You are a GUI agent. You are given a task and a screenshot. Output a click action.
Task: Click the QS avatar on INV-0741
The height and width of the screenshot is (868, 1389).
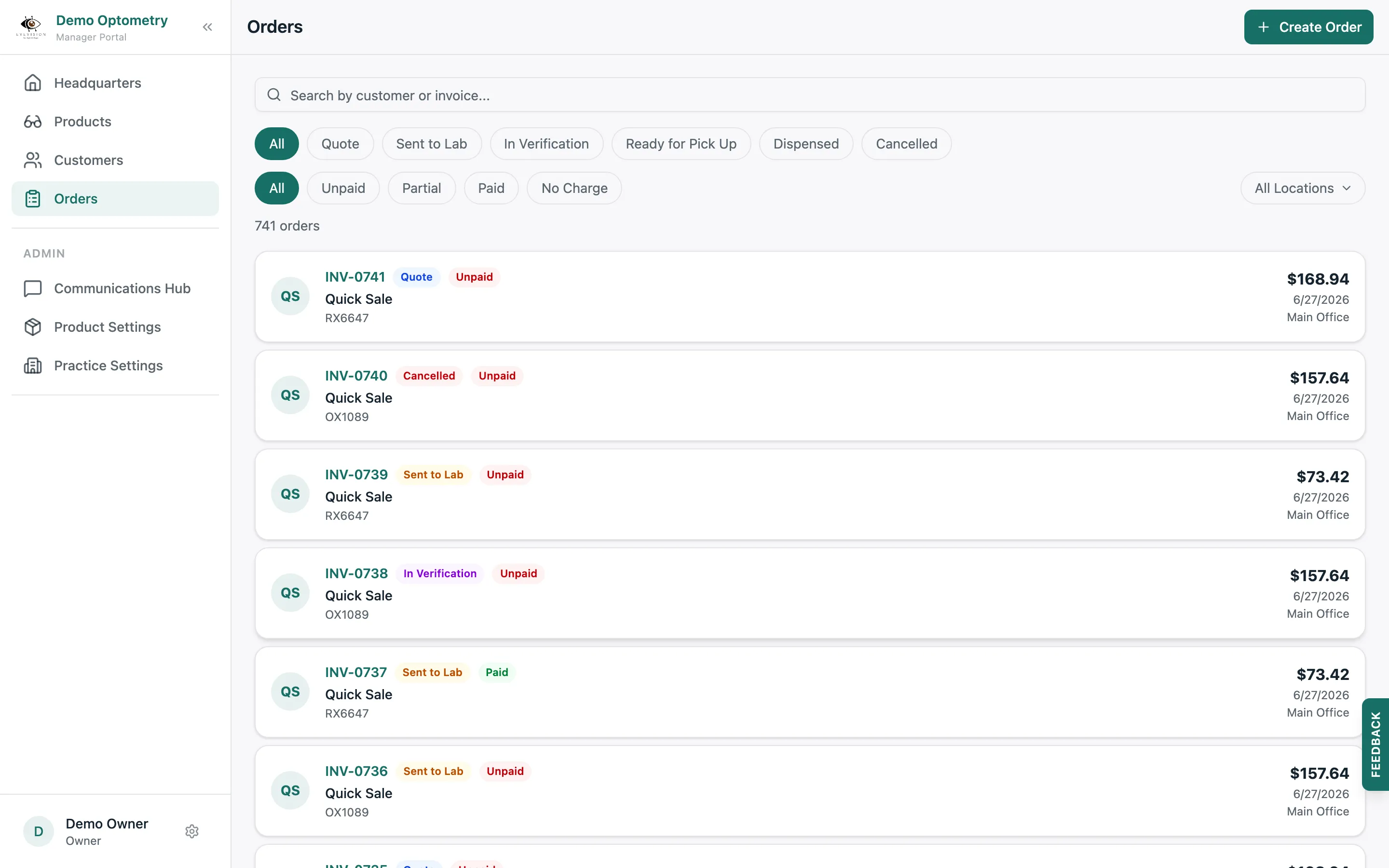pyautogui.click(x=290, y=296)
